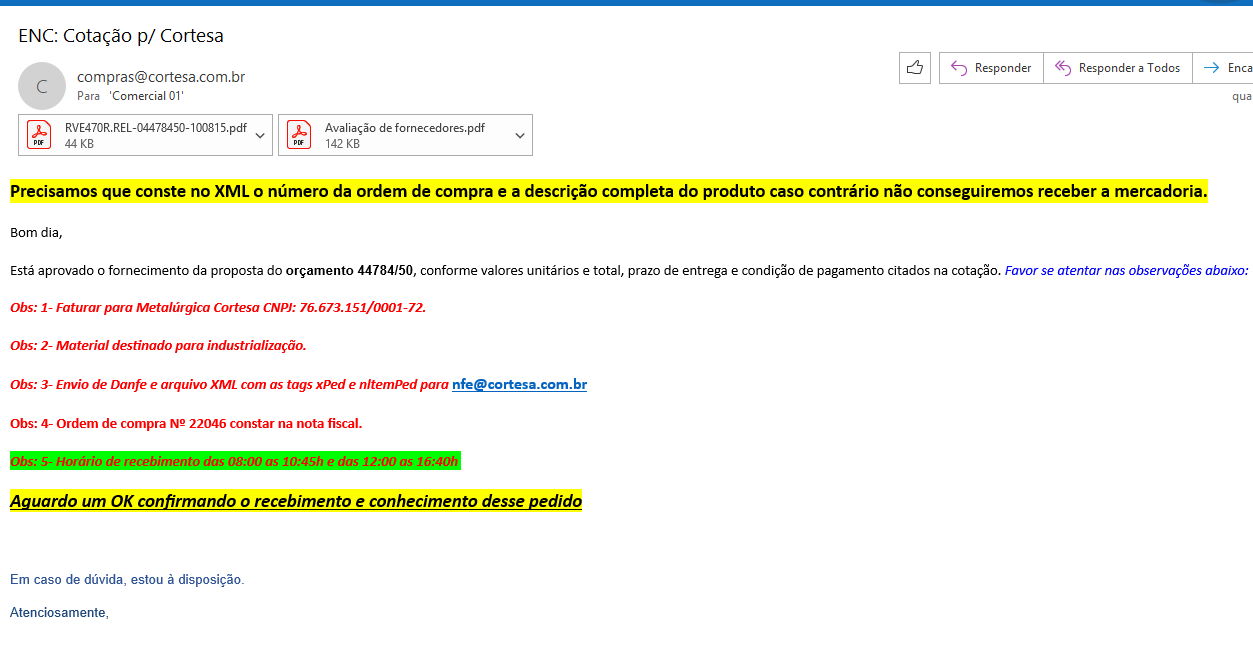Click green highlighted Obs 5 receiving hours line
The height and width of the screenshot is (648, 1253).
tap(234, 461)
